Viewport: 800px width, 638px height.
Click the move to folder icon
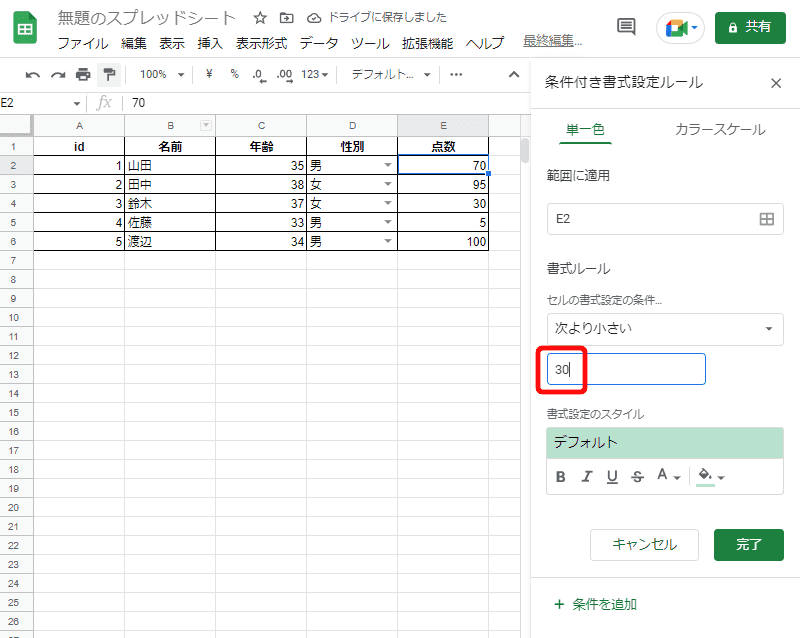pos(287,18)
